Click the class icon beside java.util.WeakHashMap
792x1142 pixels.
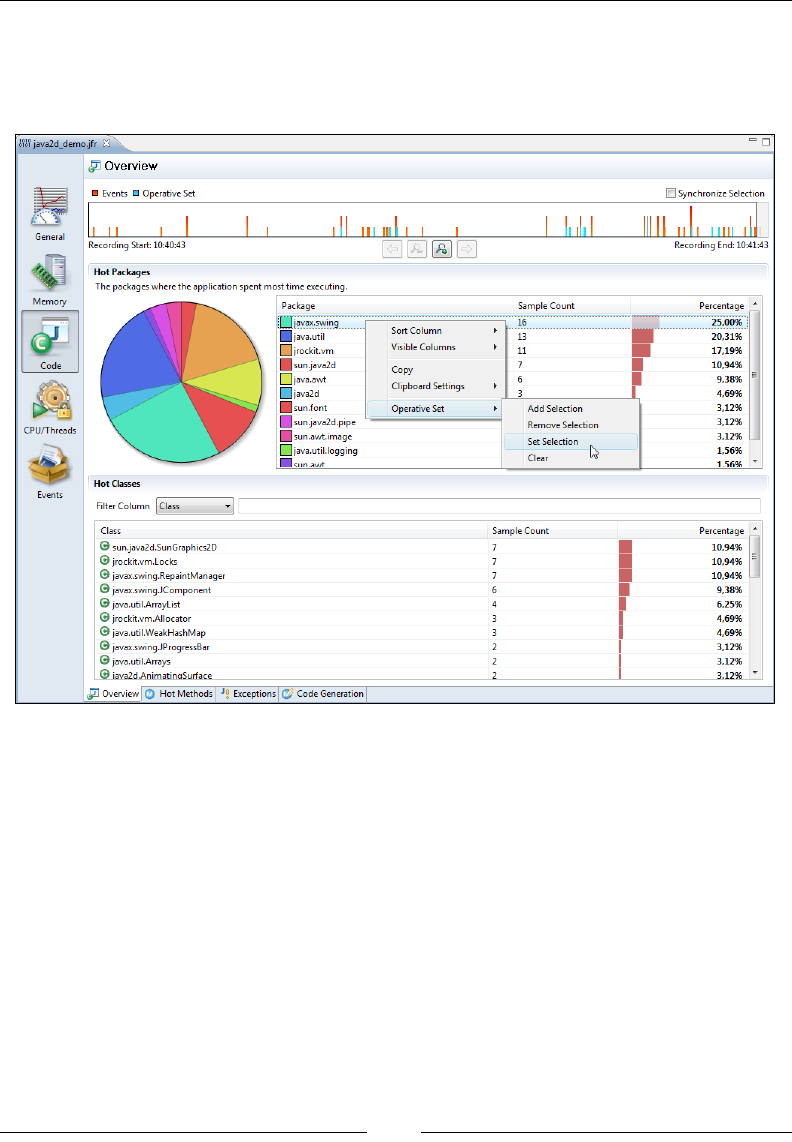click(105, 631)
